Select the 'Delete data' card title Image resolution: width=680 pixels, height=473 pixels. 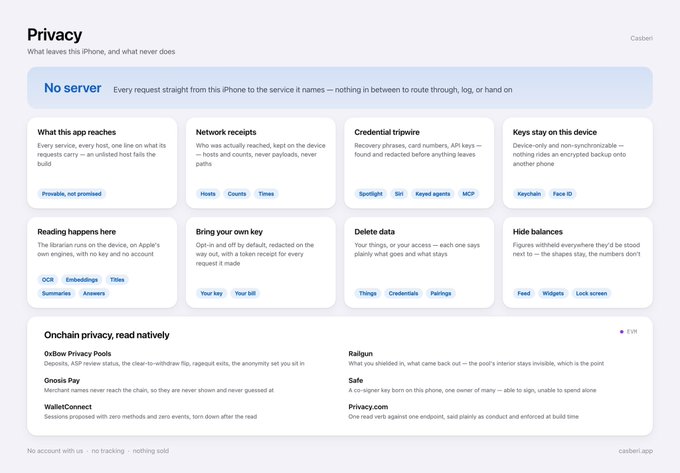[x=374, y=232]
